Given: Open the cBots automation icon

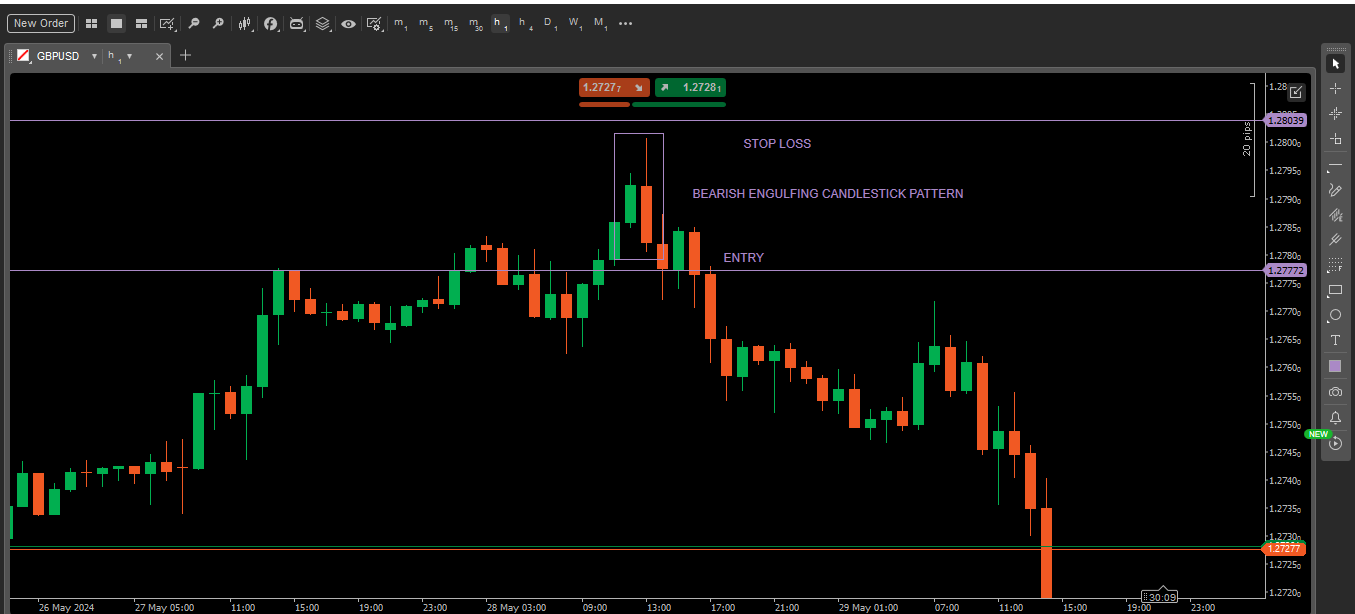Looking at the screenshot, I should tap(296, 23).
